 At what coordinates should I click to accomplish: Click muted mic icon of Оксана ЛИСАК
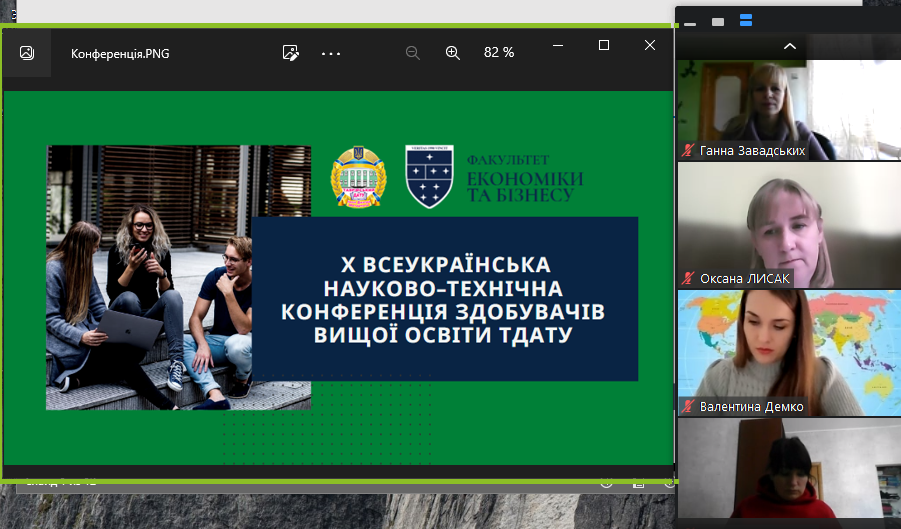[x=688, y=279]
